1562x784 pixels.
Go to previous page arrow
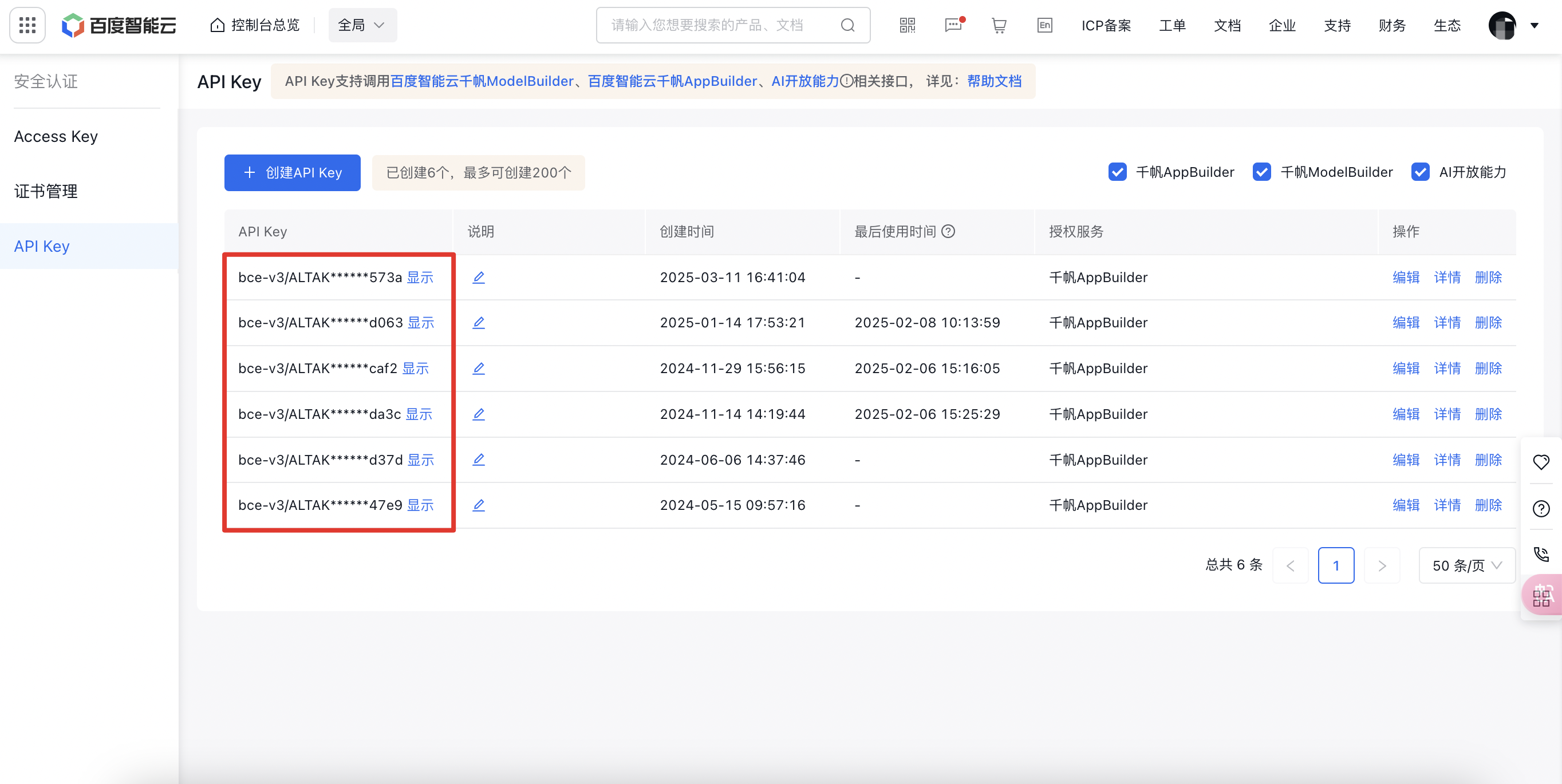(1290, 565)
